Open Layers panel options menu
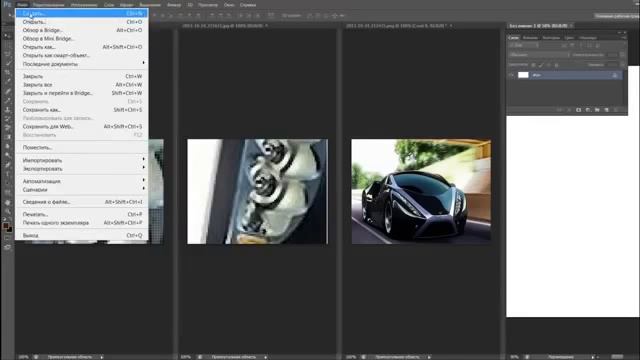 click(623, 38)
